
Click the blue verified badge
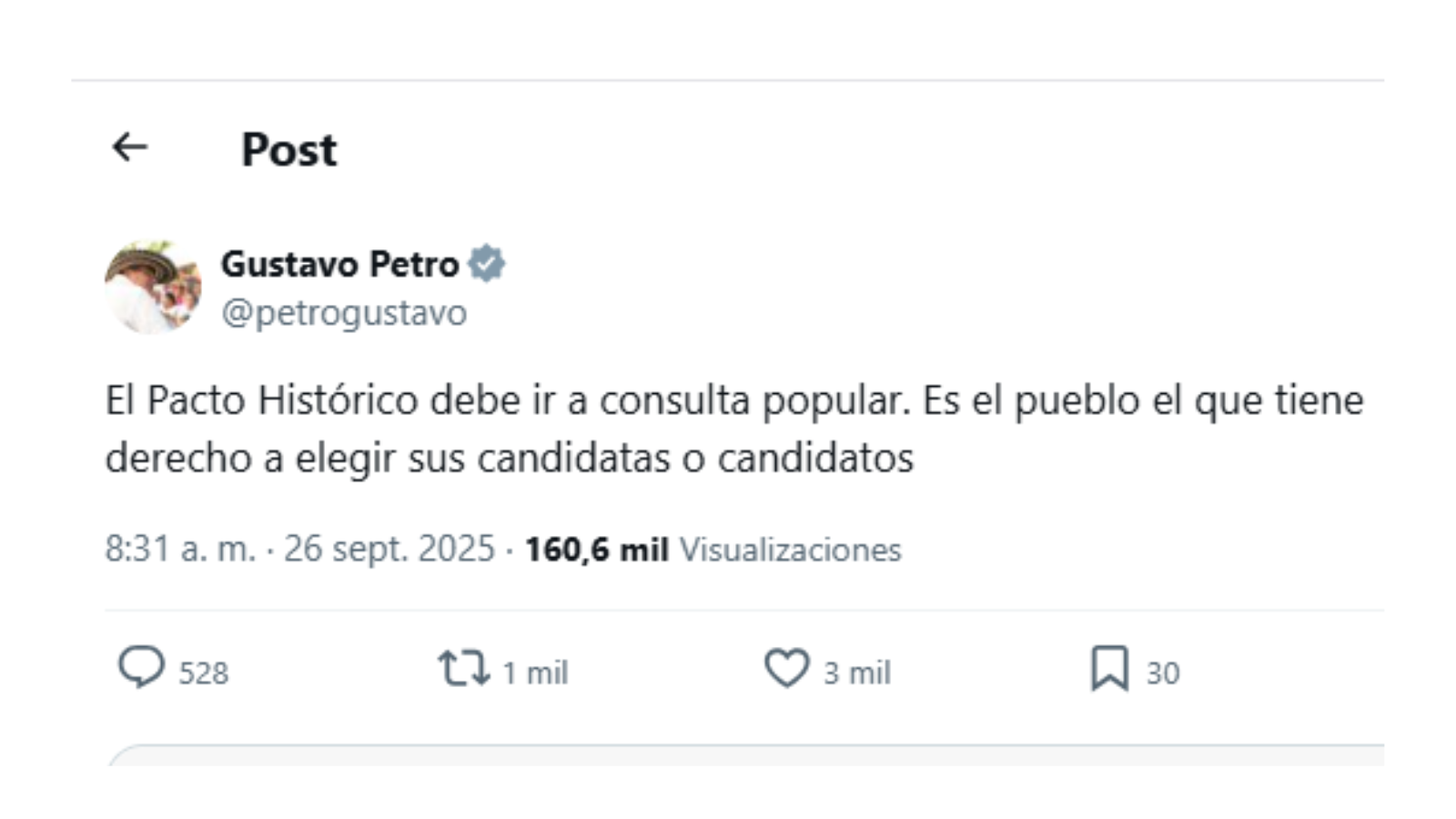tap(487, 264)
